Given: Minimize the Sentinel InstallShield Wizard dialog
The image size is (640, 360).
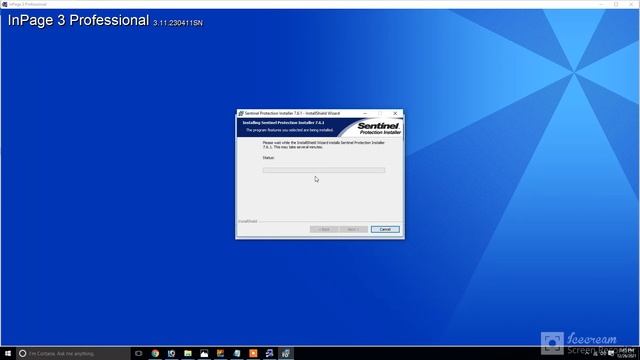Looking at the screenshot, I should (x=365, y=113).
